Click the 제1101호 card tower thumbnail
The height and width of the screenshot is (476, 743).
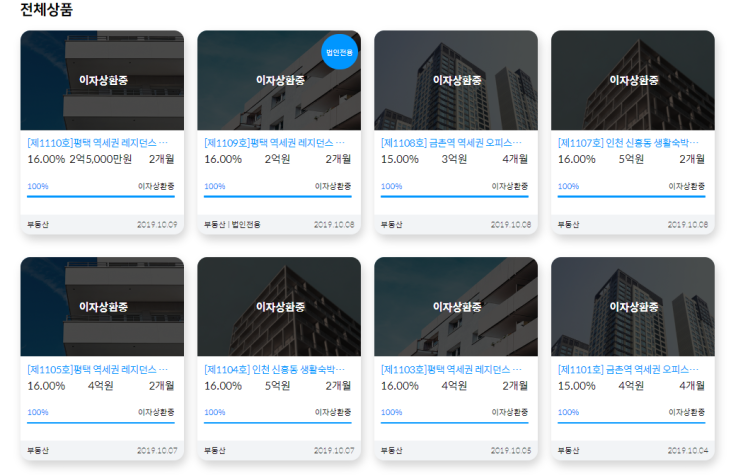coord(633,307)
